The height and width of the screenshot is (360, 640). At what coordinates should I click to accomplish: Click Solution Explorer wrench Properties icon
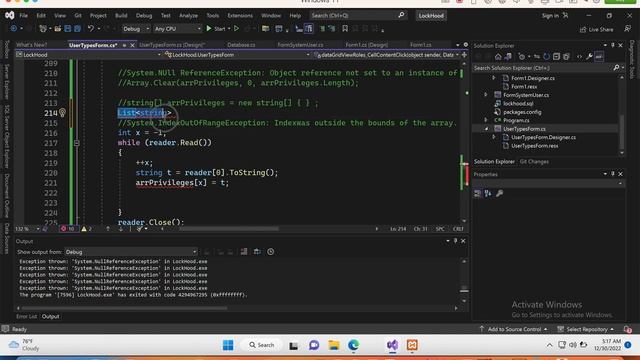coord(589,57)
